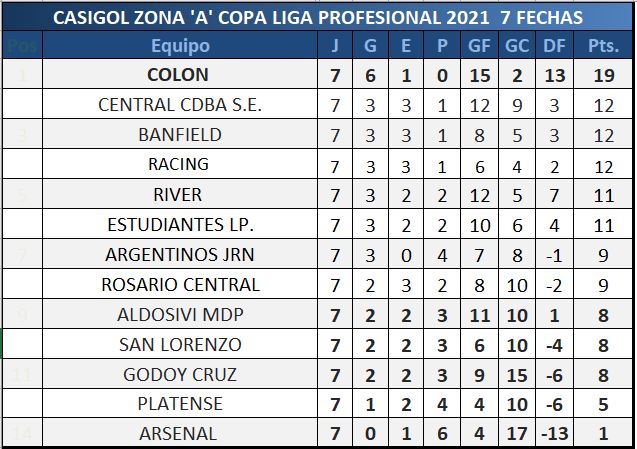Click the PLATENSE team cell
This screenshot has height=449, width=637.
(180, 404)
